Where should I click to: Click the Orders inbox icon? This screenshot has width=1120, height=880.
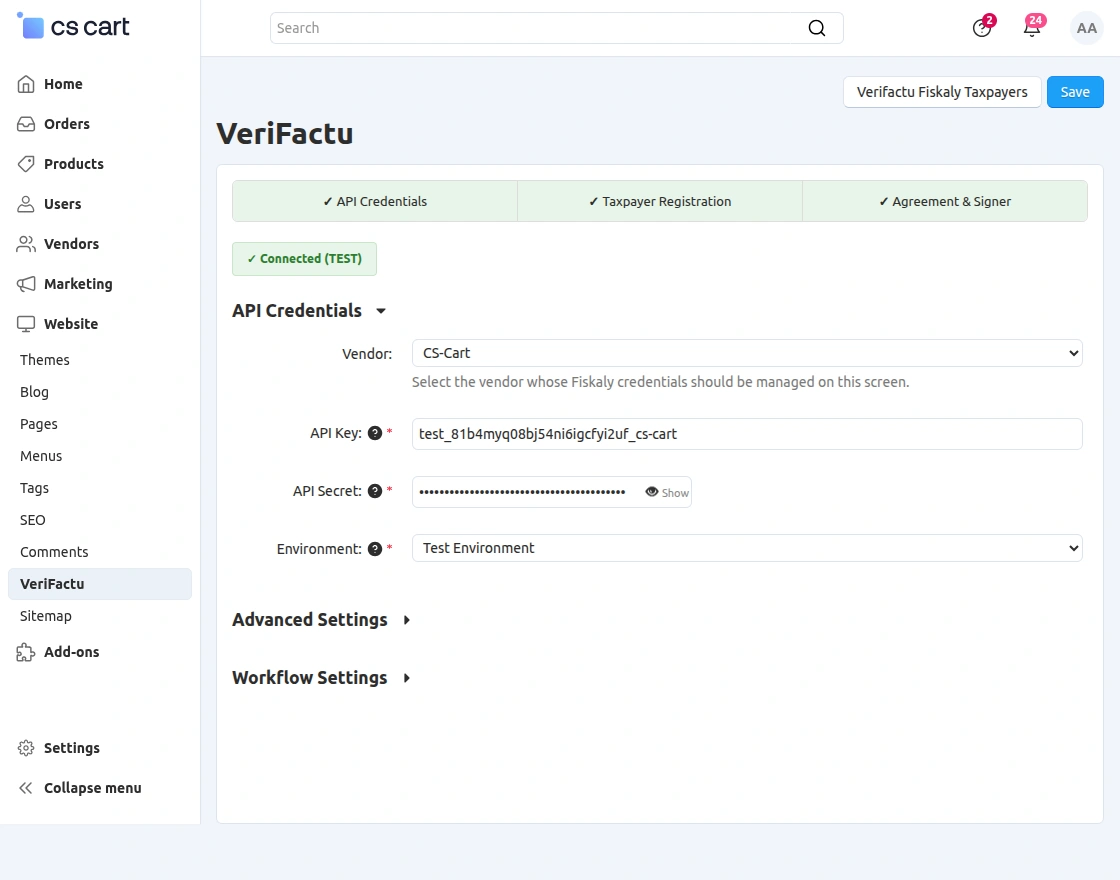(x=26, y=124)
